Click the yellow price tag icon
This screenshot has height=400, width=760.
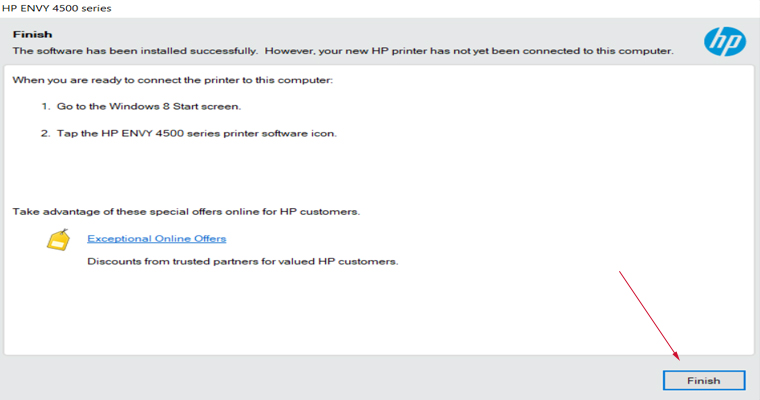59,240
